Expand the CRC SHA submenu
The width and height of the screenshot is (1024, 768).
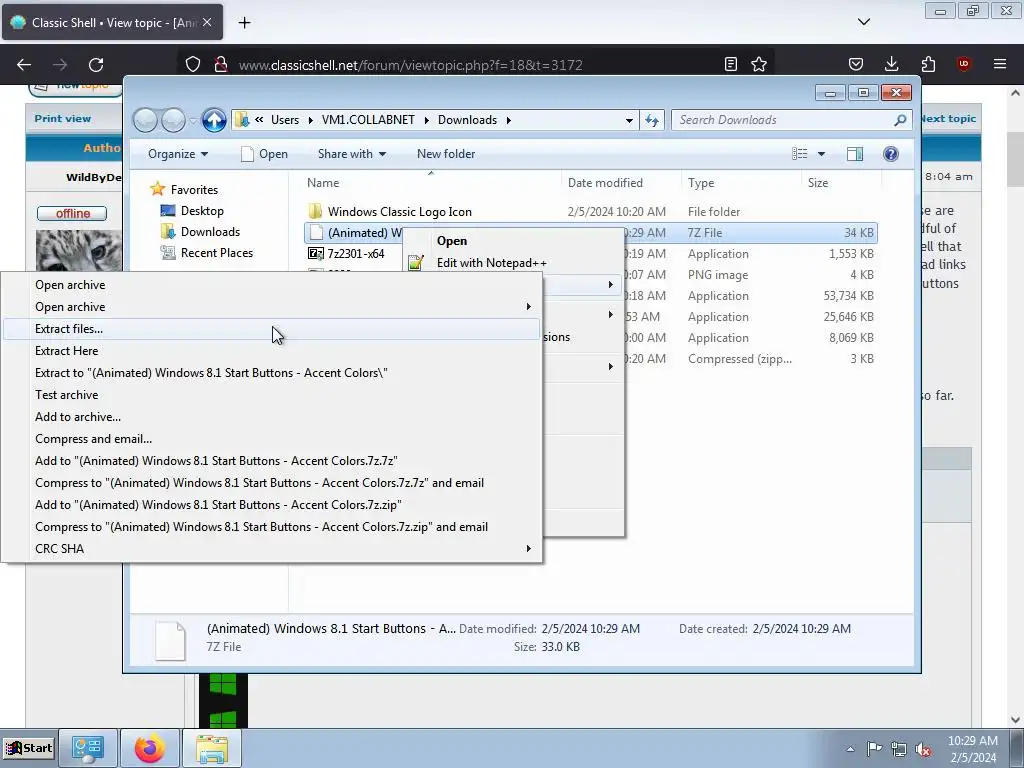(x=271, y=549)
